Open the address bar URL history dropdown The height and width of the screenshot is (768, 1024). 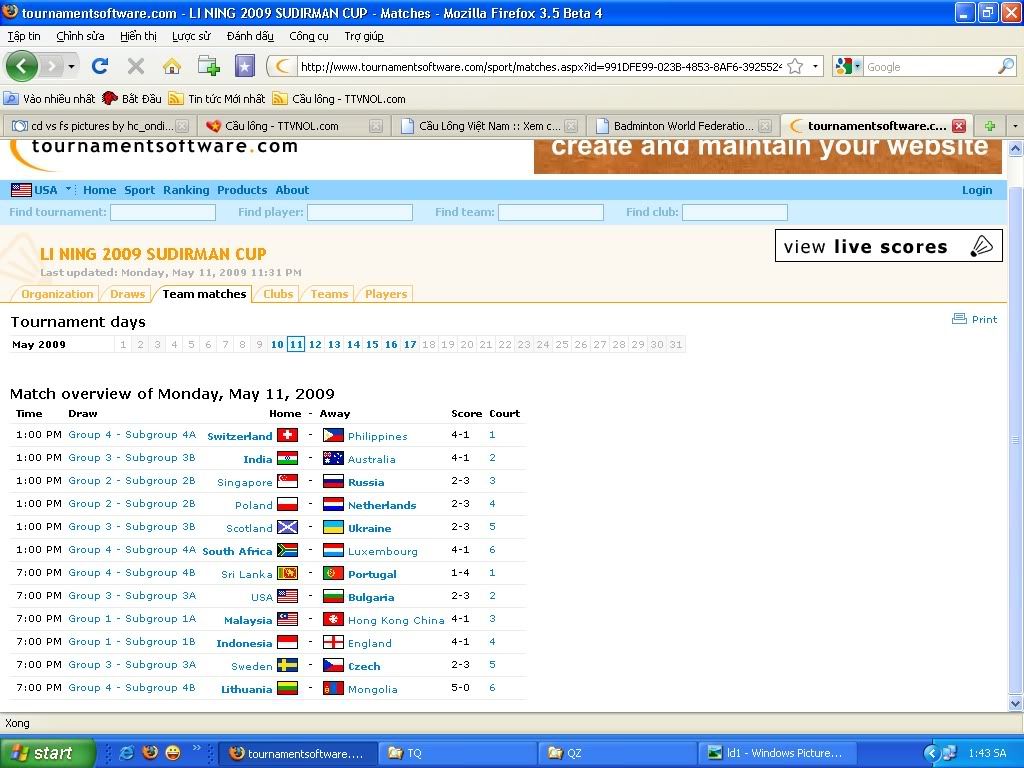815,67
